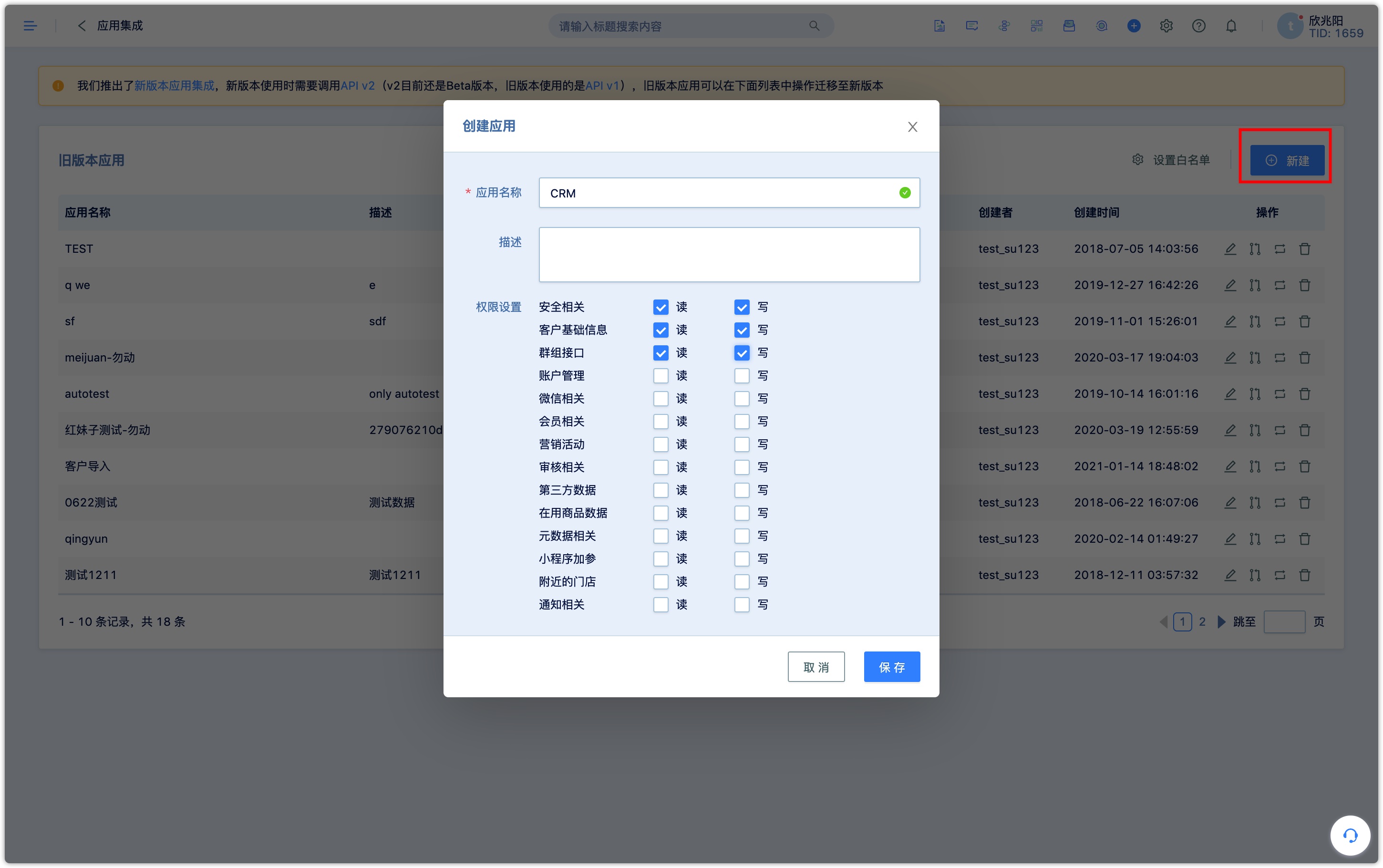1383x868 pixels.
Task: Open 设置白名单 whitelist settings
Action: coord(1171,160)
